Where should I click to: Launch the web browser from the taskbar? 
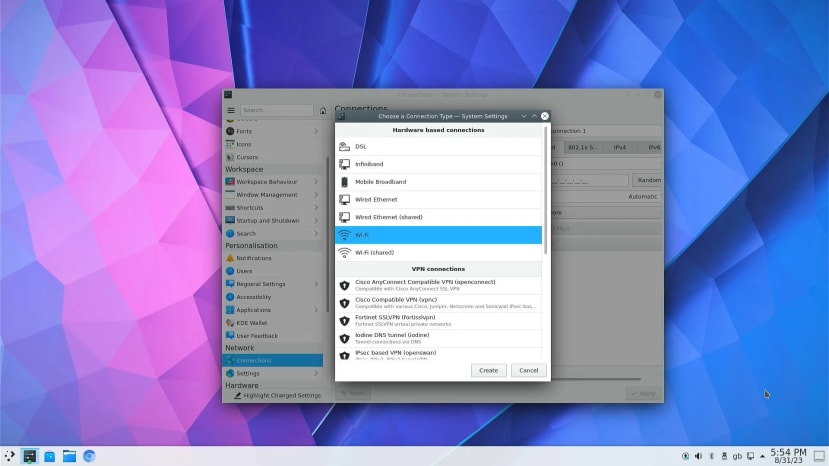(89, 456)
